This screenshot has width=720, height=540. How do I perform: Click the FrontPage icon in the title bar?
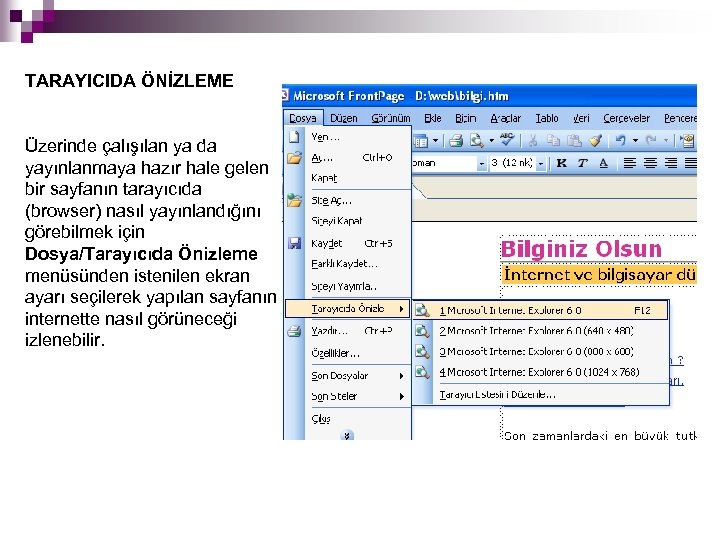(x=285, y=96)
